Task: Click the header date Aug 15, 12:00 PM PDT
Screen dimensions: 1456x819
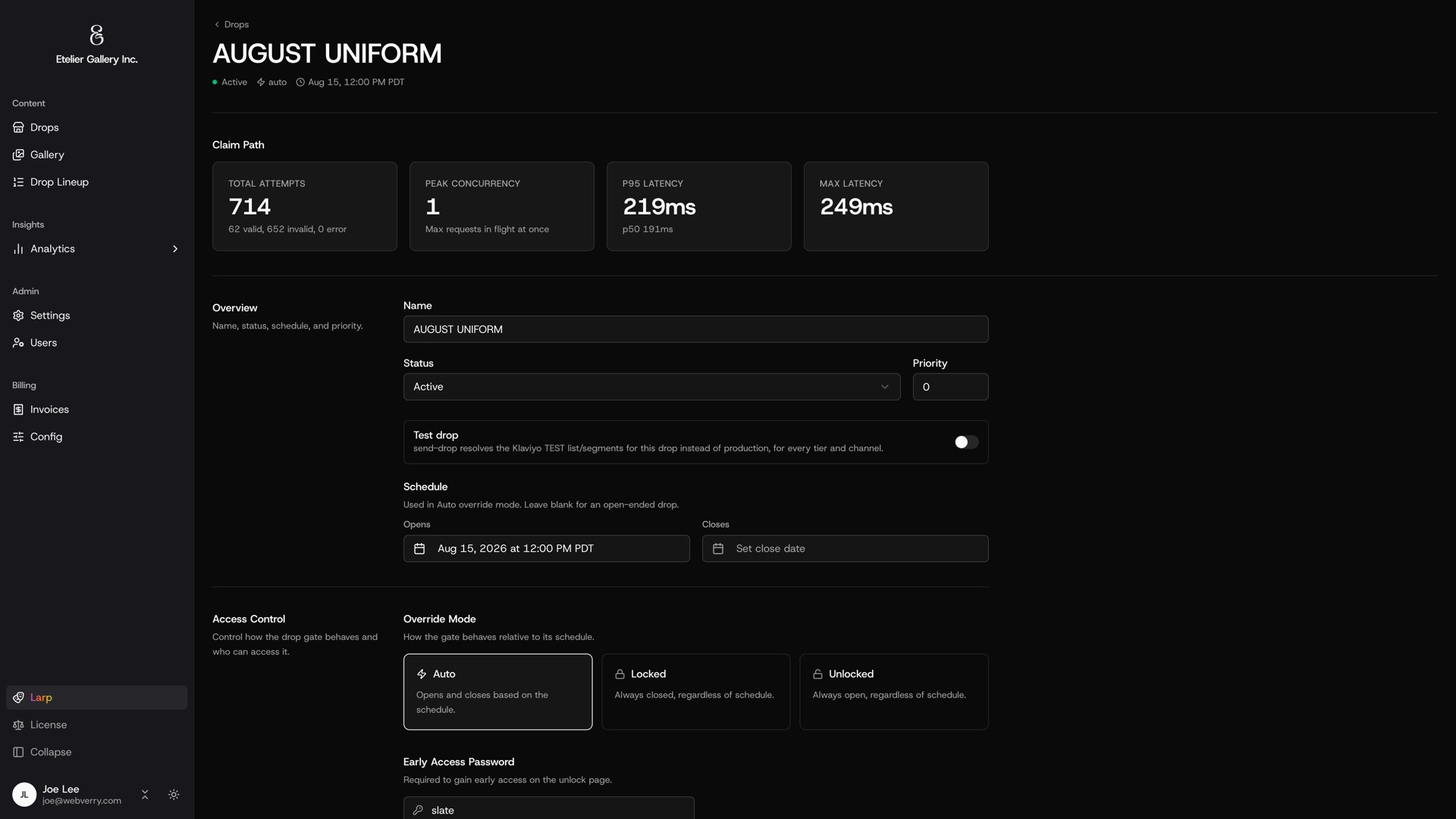Action: point(350,82)
